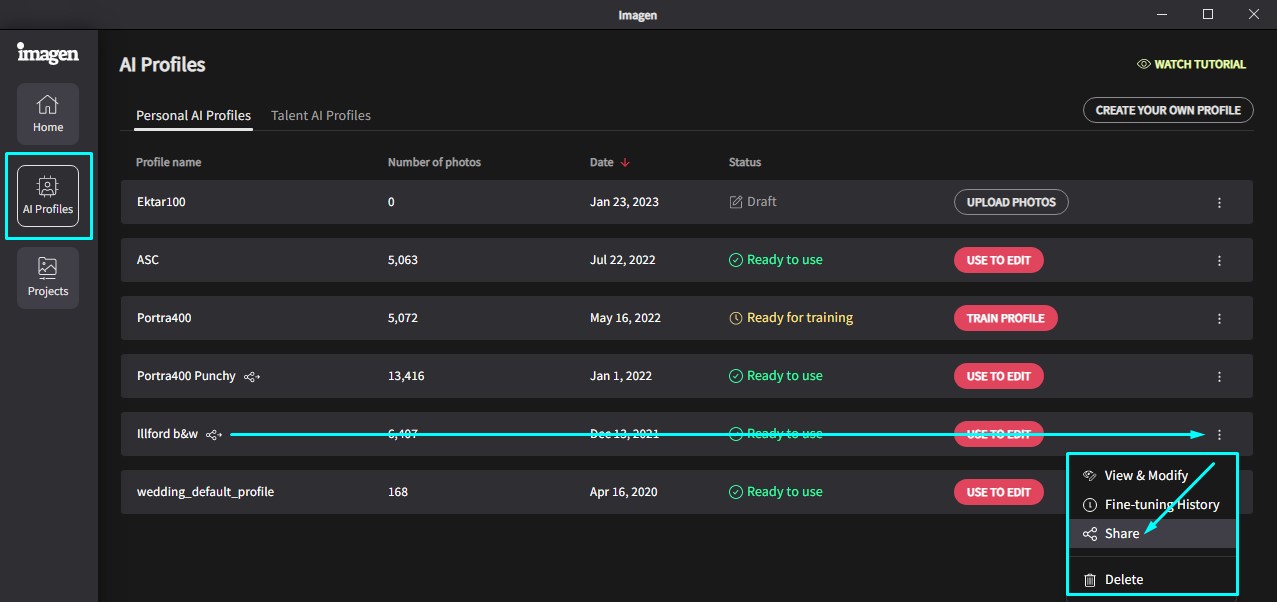Click the Status column header
The height and width of the screenshot is (602, 1277).
pyautogui.click(x=745, y=162)
